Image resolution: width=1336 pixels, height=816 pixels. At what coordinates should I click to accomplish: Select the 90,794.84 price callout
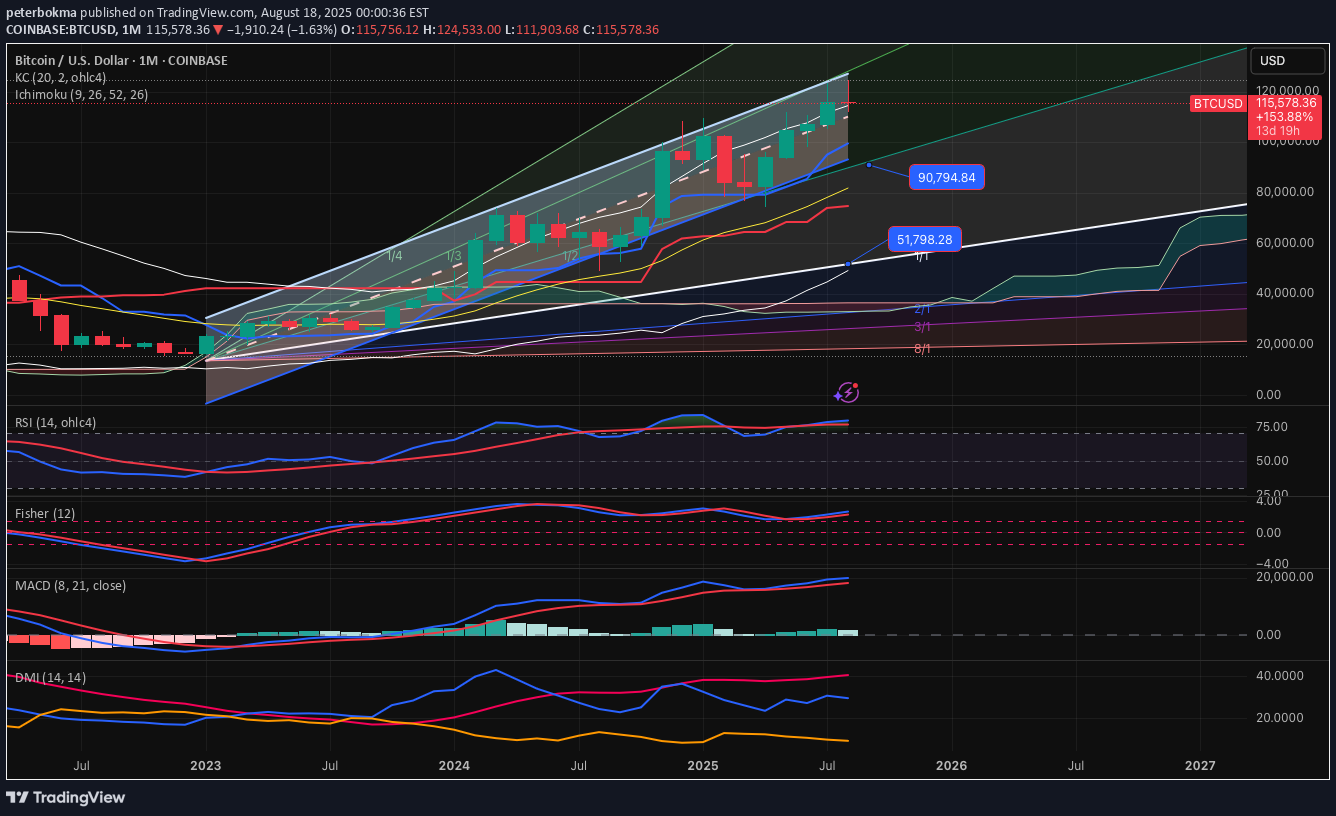pos(948,178)
